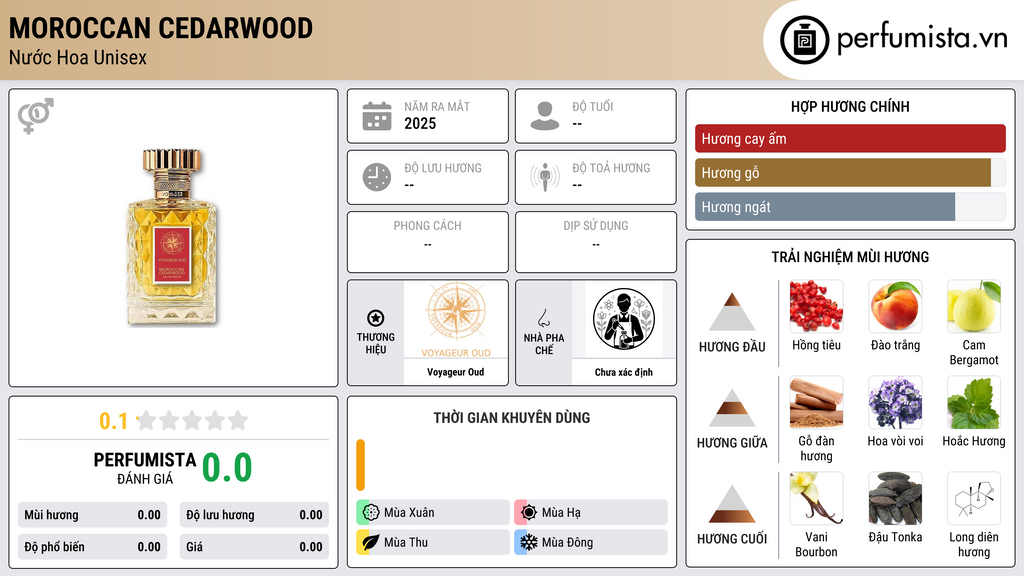Click the MOROCCAN CEDARWOOD title
The height and width of the screenshot is (576, 1024).
161,28
